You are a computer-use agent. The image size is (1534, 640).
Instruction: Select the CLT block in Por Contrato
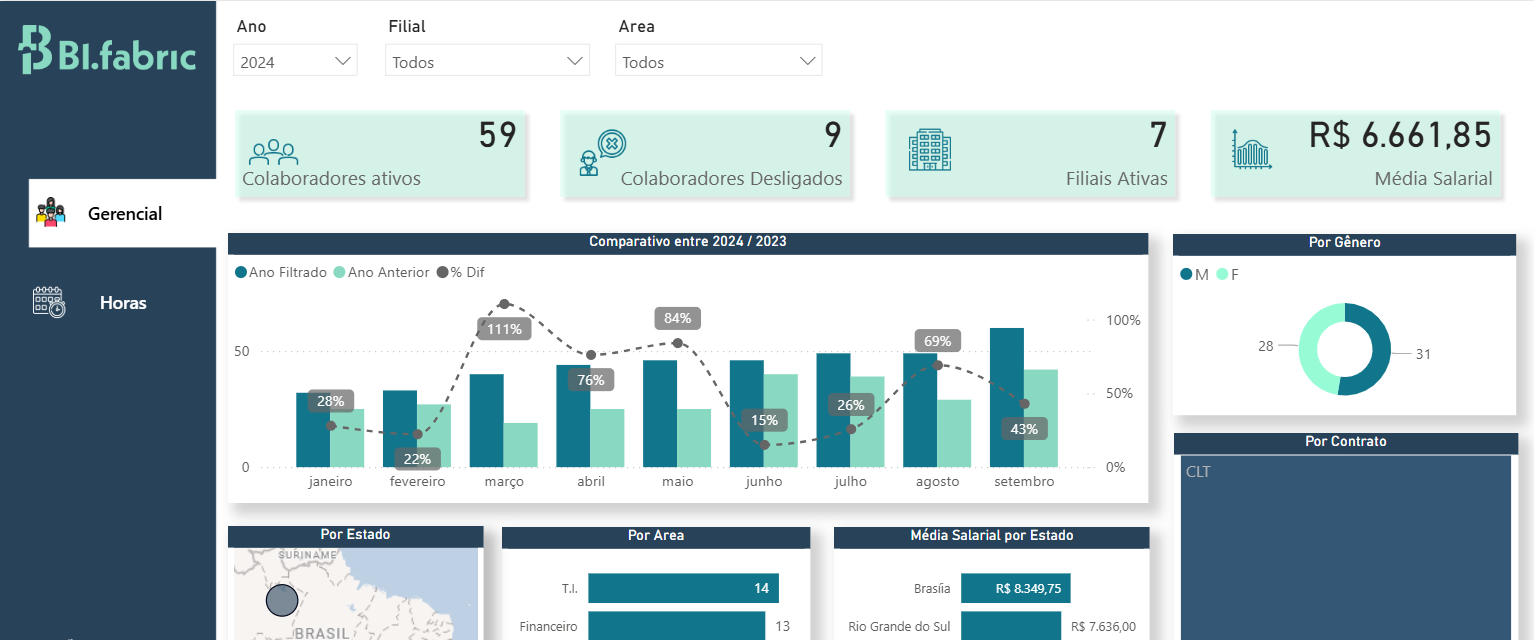(1345, 545)
